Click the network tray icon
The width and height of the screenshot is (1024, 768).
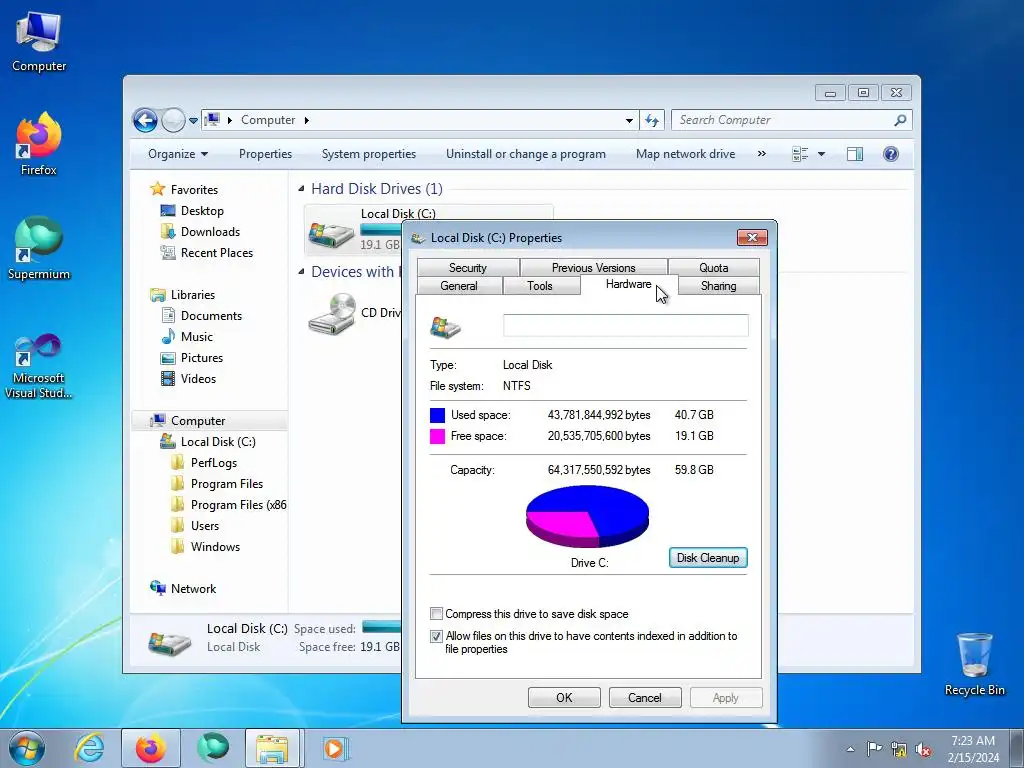pyautogui.click(x=899, y=749)
